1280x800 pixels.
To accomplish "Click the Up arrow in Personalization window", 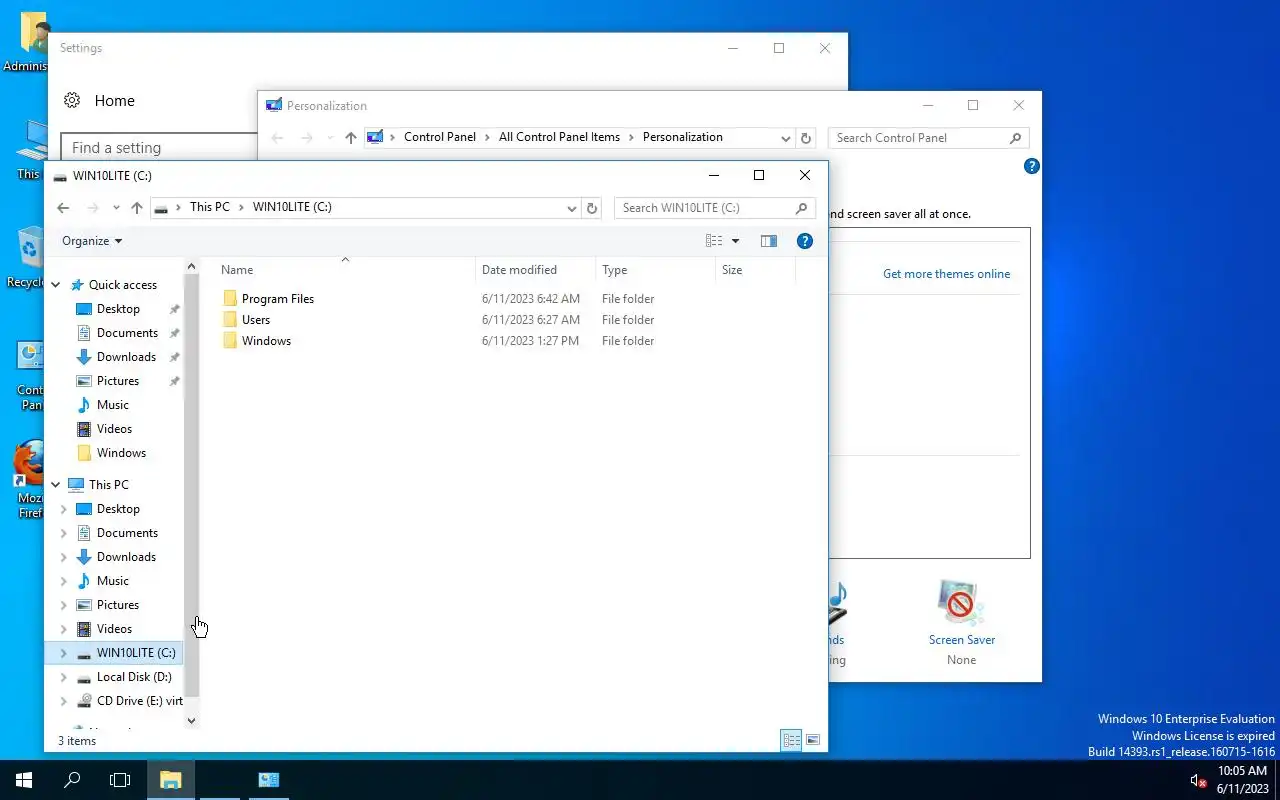I will [x=351, y=138].
